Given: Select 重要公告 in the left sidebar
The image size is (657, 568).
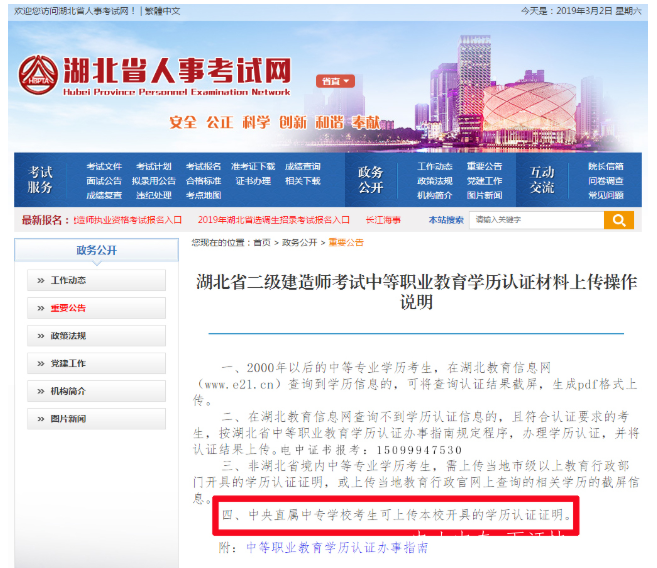Looking at the screenshot, I should pyautogui.click(x=96, y=308).
